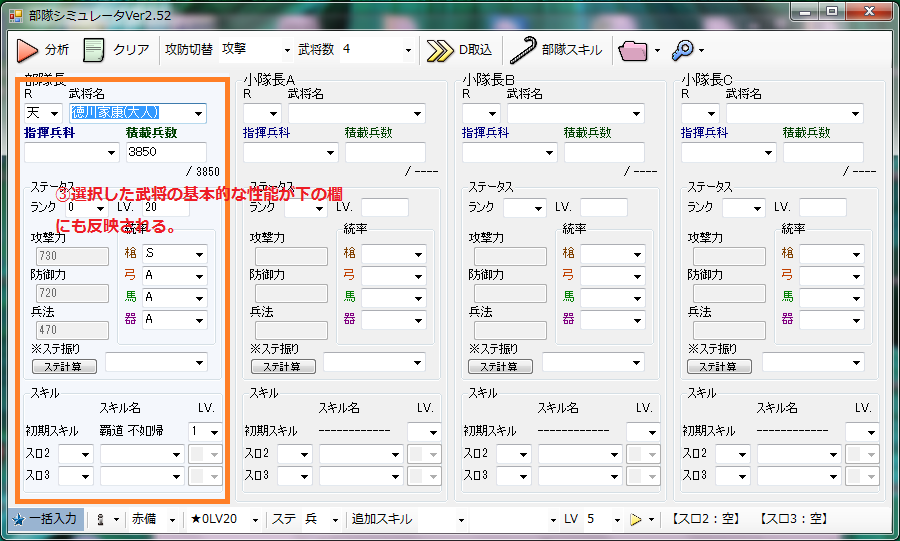Click the 部隊長 防御力 value 720
The height and width of the screenshot is (541, 900).
pyautogui.click(x=72, y=294)
